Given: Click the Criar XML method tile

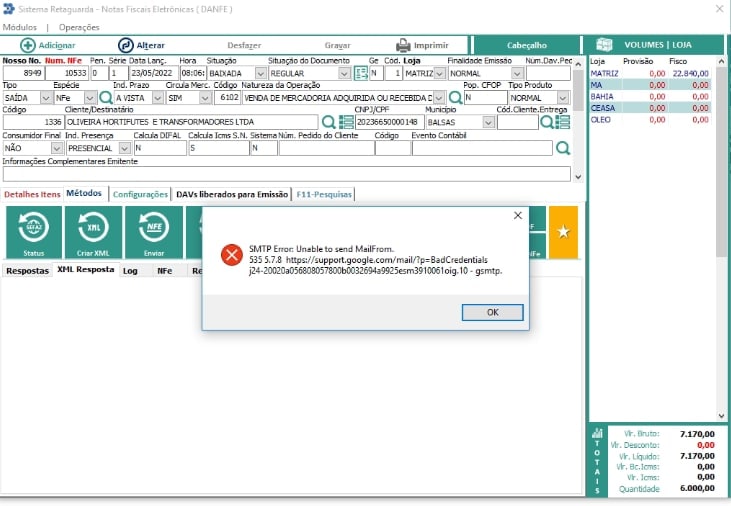Looking at the screenshot, I should (93, 232).
